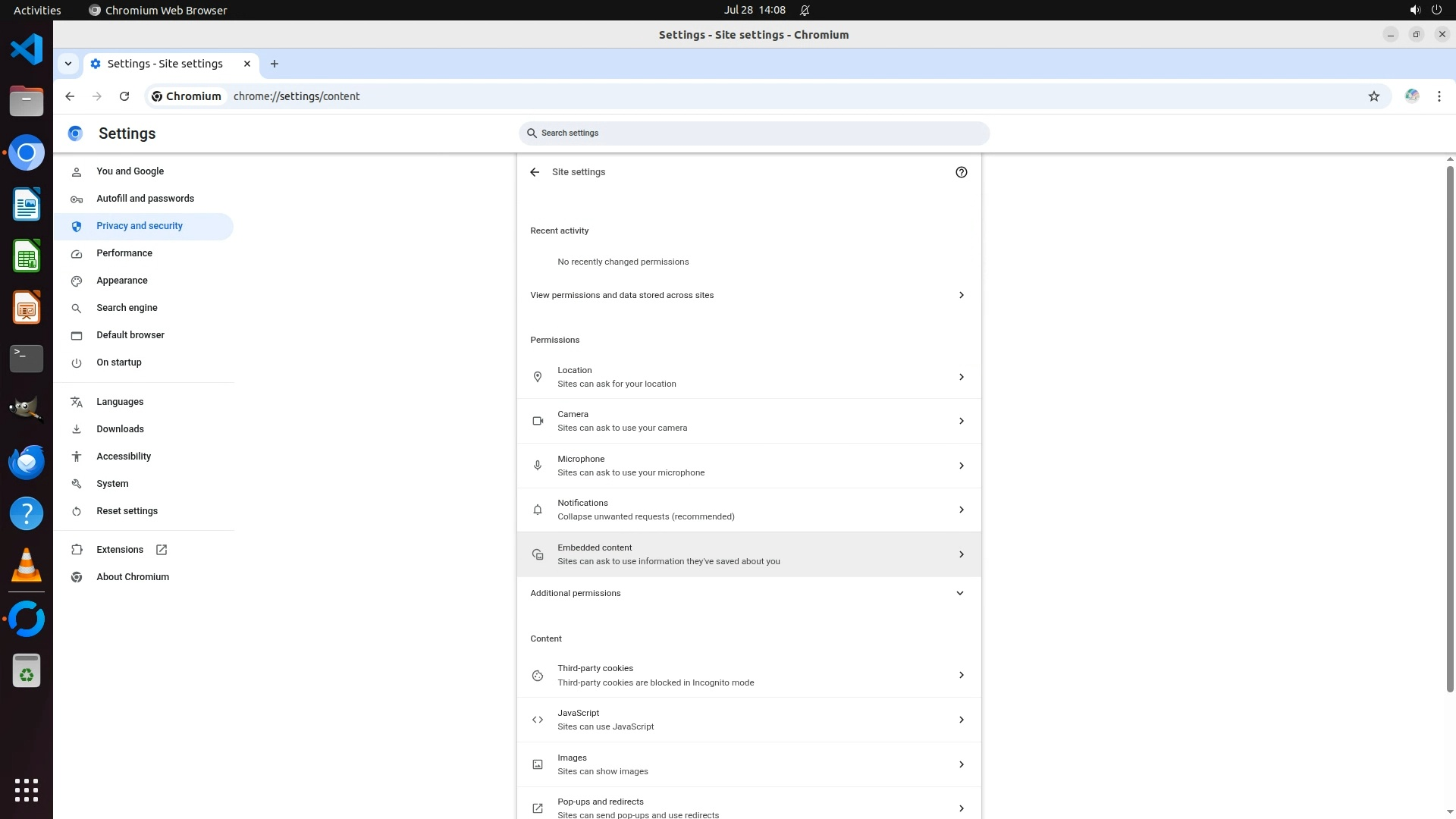Click the page vertical scrollbar
Viewport: 1456px width, 819px height.
[x=1450, y=425]
